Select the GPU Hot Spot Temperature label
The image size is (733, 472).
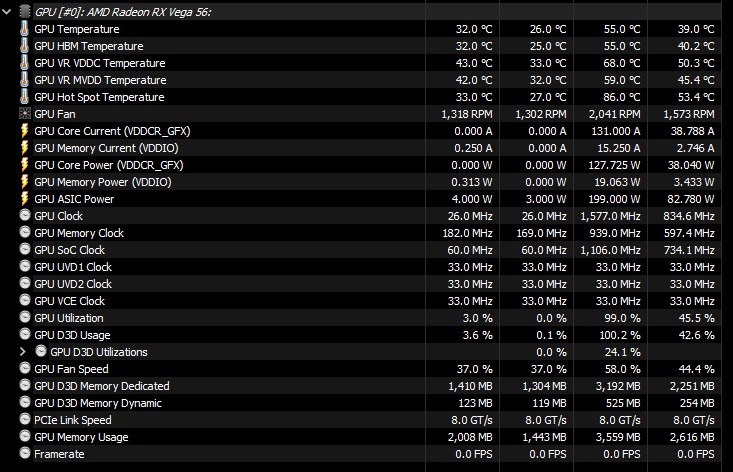(x=99, y=97)
